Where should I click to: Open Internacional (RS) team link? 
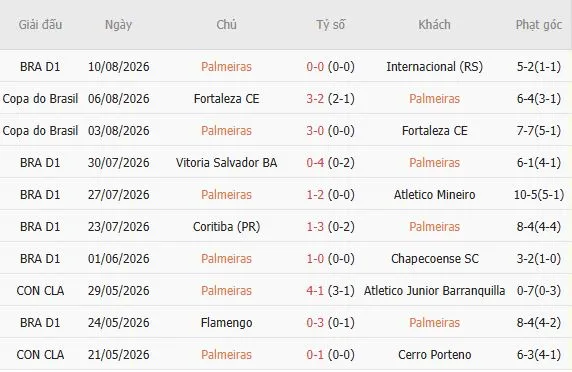pos(434,67)
